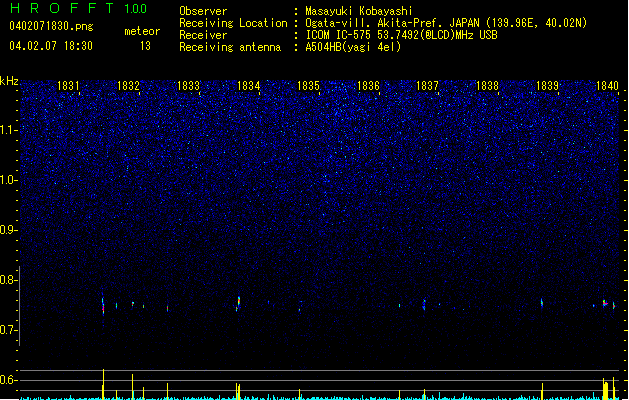This screenshot has height=400, width=629.
Task: Click the 1832 time axis marker
Action: point(128,86)
